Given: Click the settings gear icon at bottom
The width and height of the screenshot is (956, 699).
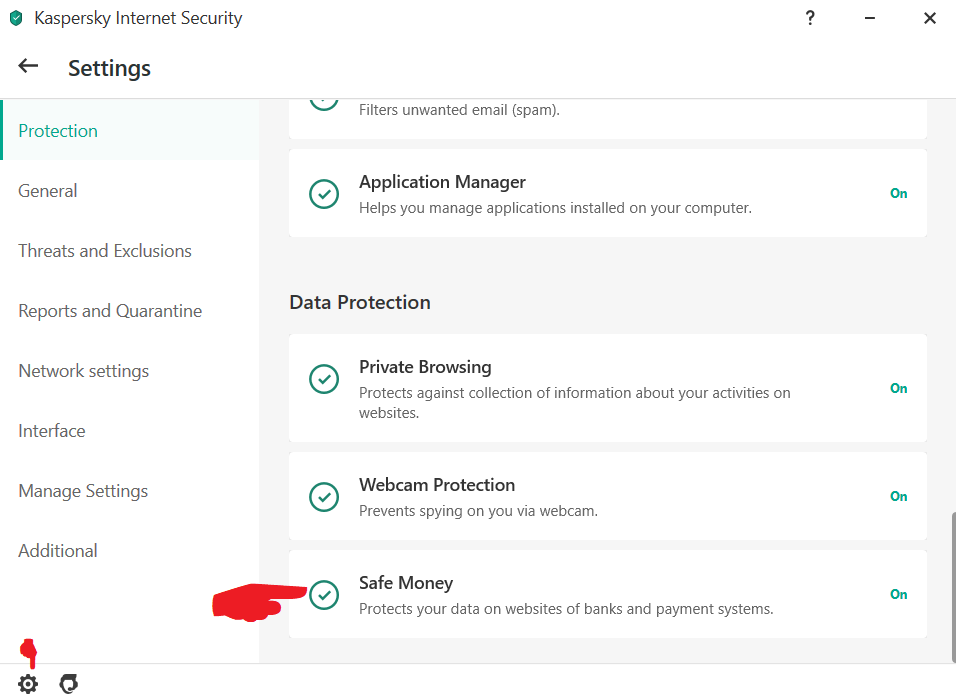Looking at the screenshot, I should [28, 684].
